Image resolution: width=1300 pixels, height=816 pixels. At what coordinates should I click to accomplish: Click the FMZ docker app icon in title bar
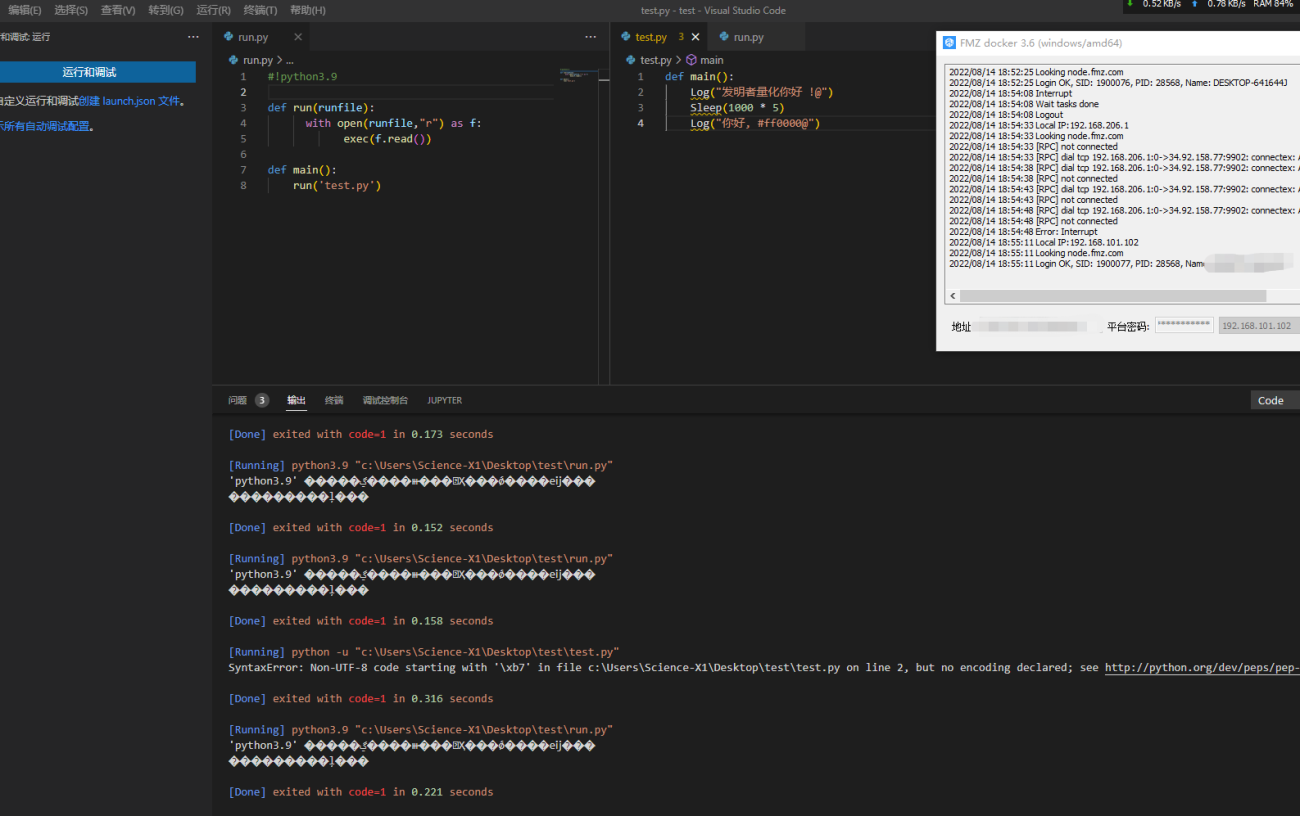tap(950, 43)
